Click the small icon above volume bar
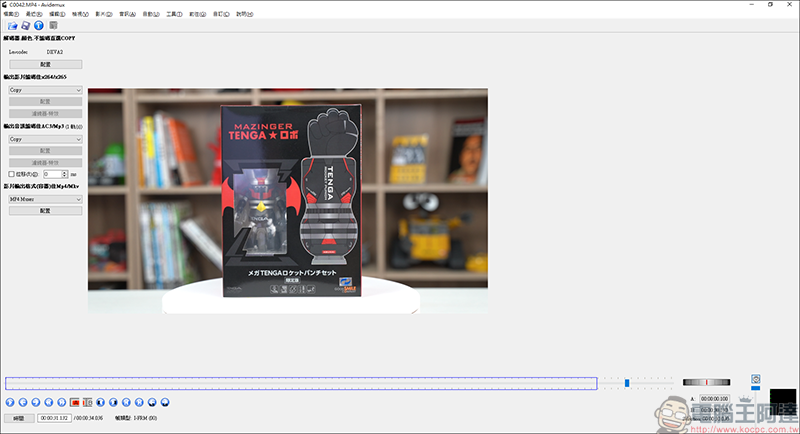 pyautogui.click(x=756, y=379)
